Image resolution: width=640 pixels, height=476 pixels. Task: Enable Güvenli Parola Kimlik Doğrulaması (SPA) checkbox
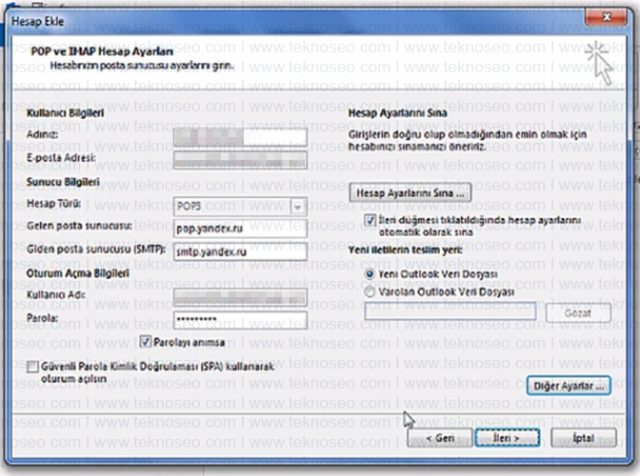point(33,367)
